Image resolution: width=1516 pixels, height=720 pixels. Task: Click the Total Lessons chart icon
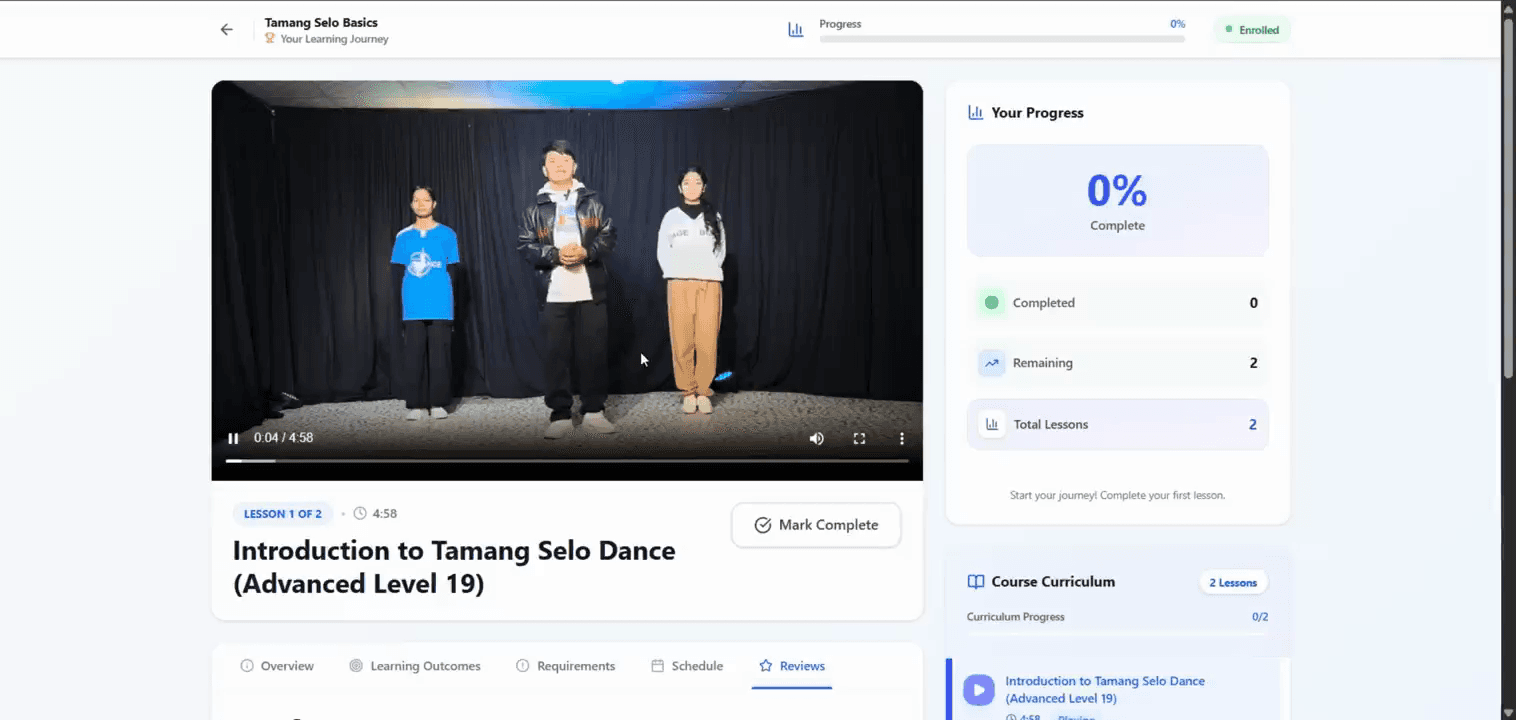click(x=992, y=424)
